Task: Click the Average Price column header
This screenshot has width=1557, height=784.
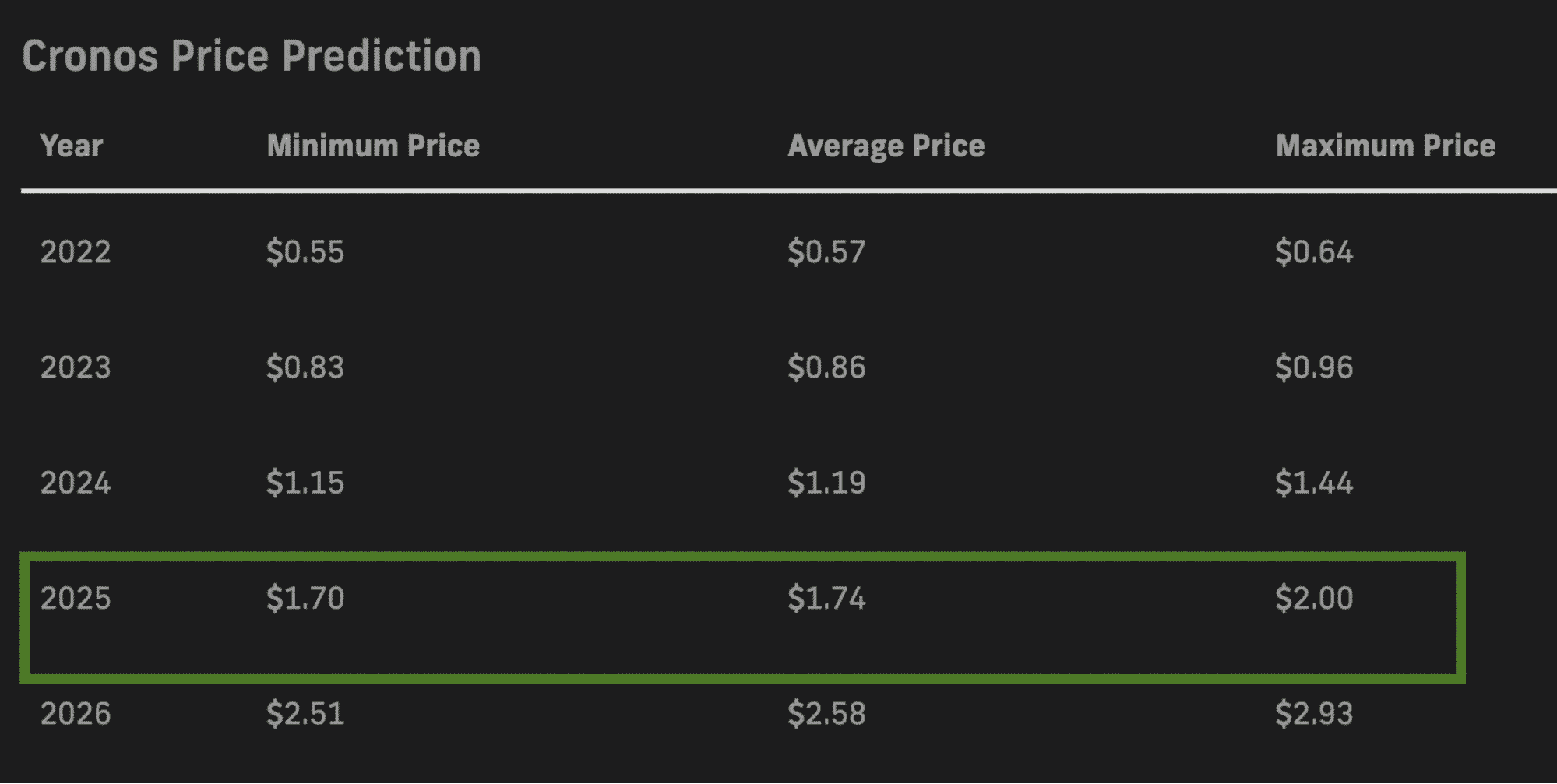Action: click(886, 146)
